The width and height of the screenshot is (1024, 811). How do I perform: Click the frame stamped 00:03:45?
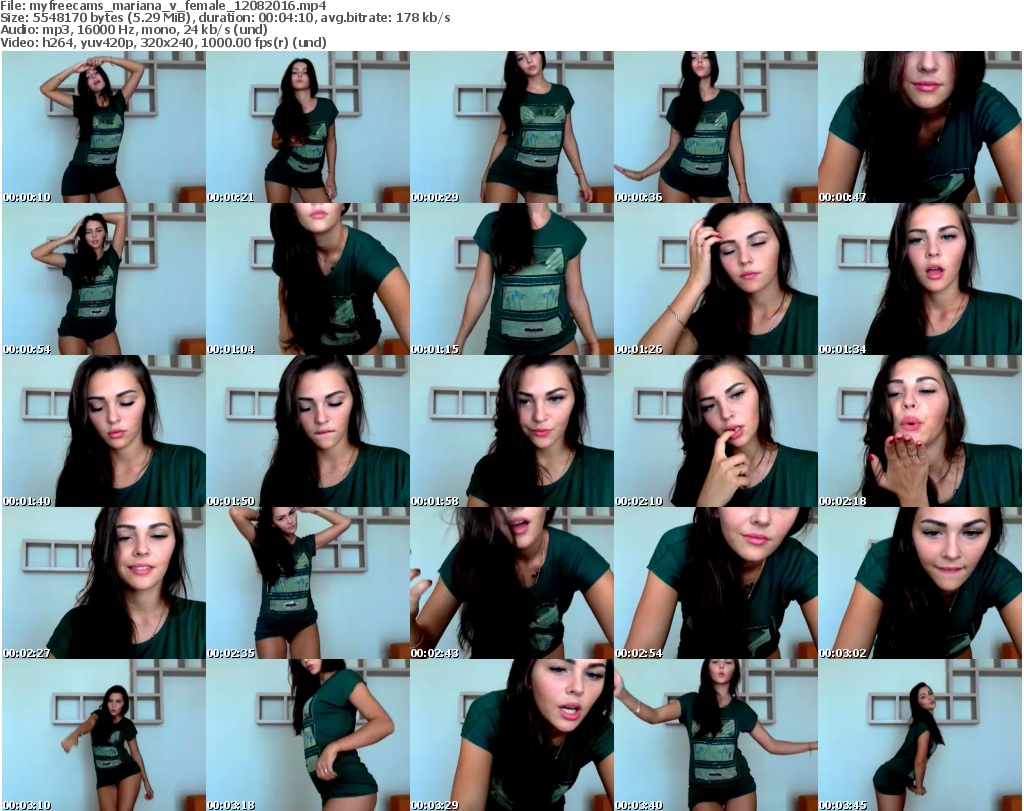920,735
